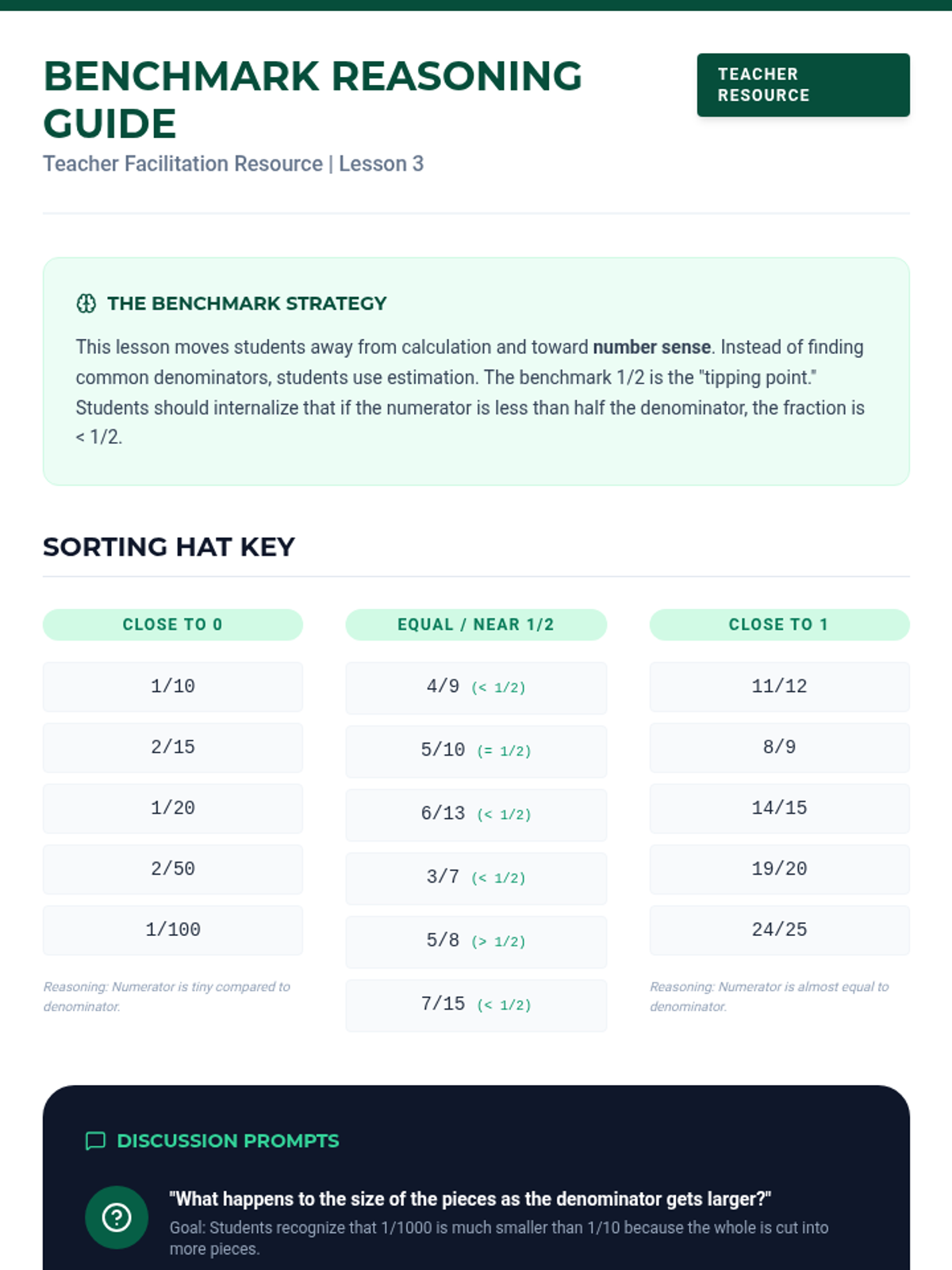Click the 5/10 equals one-half card
This screenshot has width=952, height=1270.
(475, 751)
